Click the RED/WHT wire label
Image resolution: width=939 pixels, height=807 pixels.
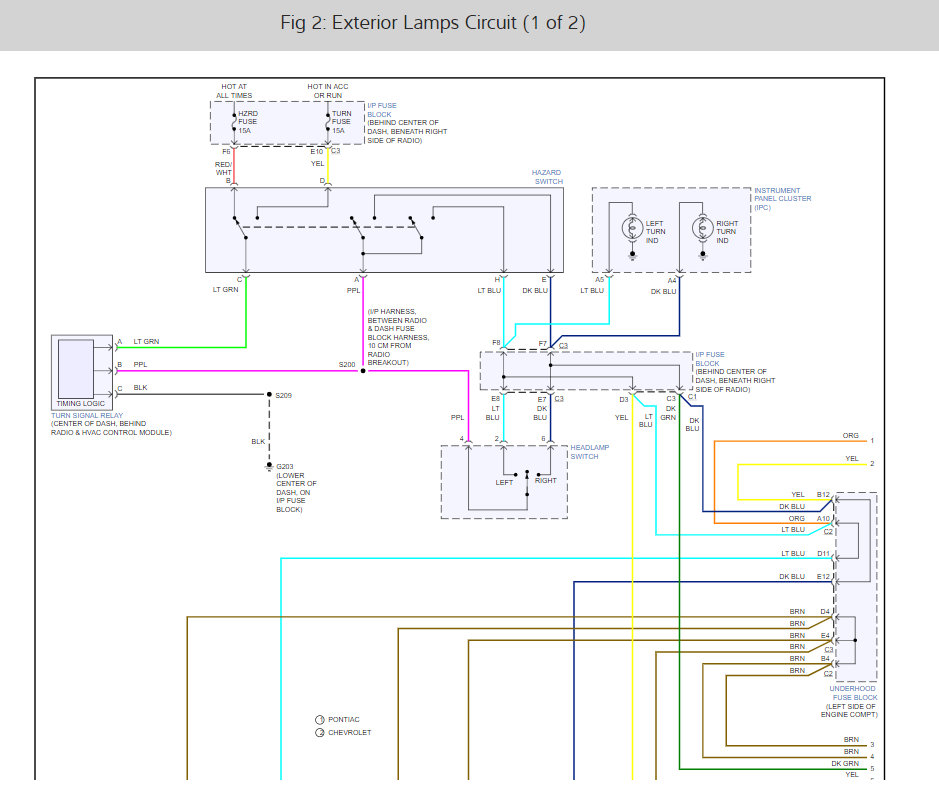click(223, 168)
